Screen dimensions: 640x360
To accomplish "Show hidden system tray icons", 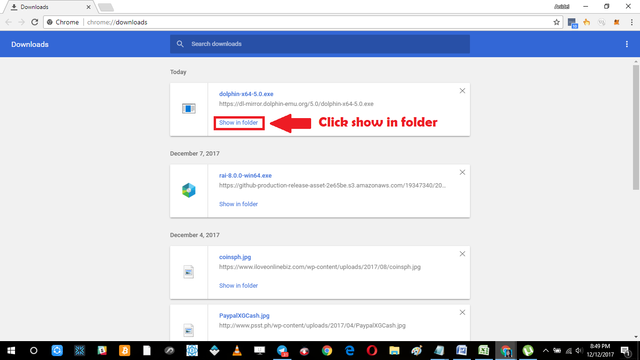I will click(x=545, y=351).
